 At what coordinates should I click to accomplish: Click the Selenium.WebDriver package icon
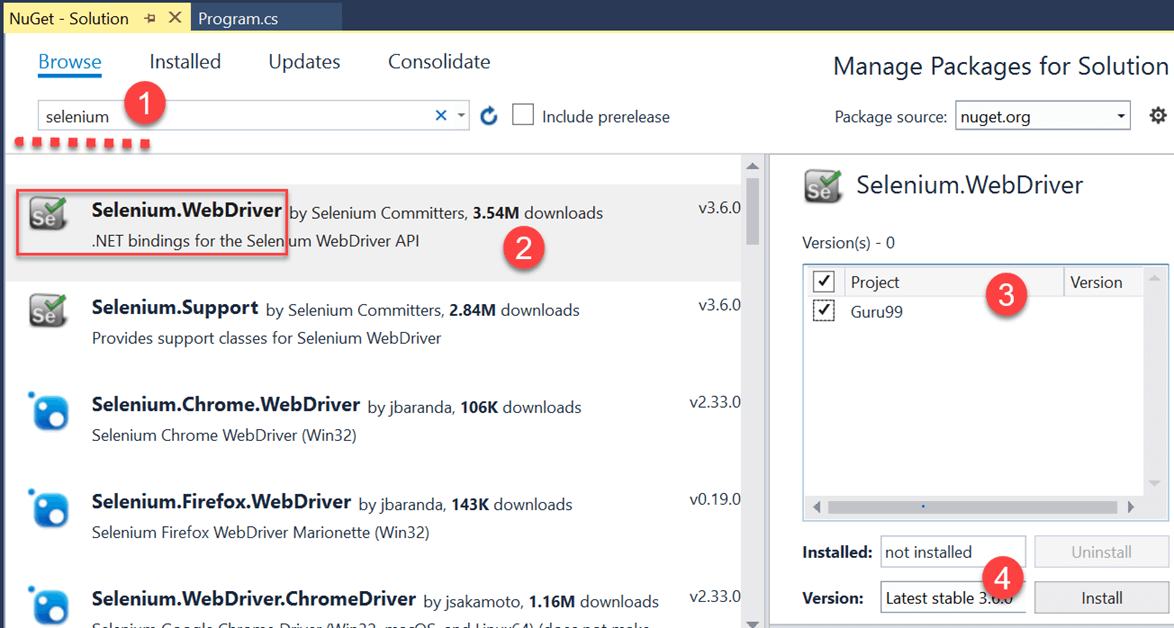tap(49, 214)
